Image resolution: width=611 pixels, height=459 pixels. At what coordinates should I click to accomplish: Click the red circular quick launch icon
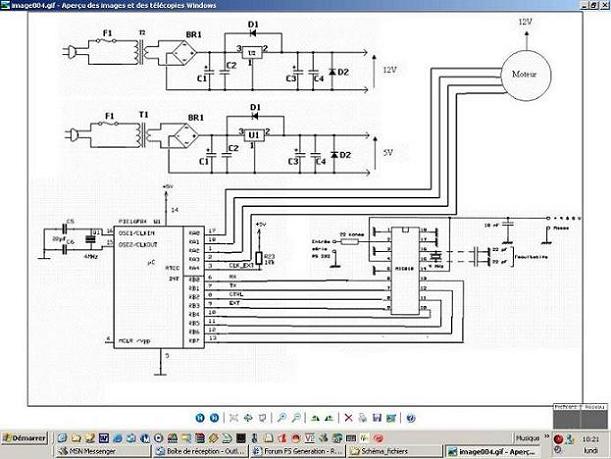[x=378, y=438]
